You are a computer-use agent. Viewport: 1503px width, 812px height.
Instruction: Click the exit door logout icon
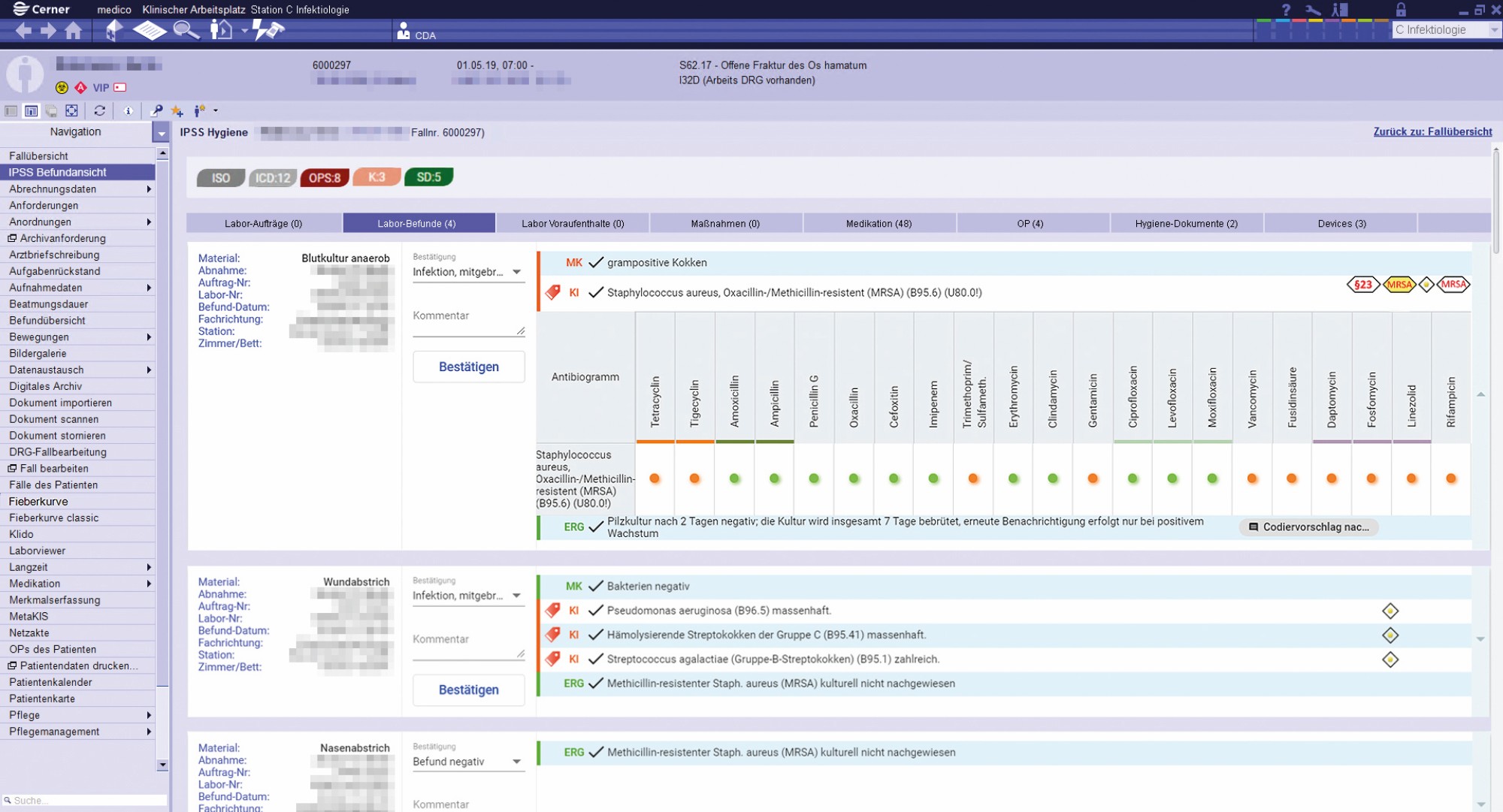click(1340, 10)
